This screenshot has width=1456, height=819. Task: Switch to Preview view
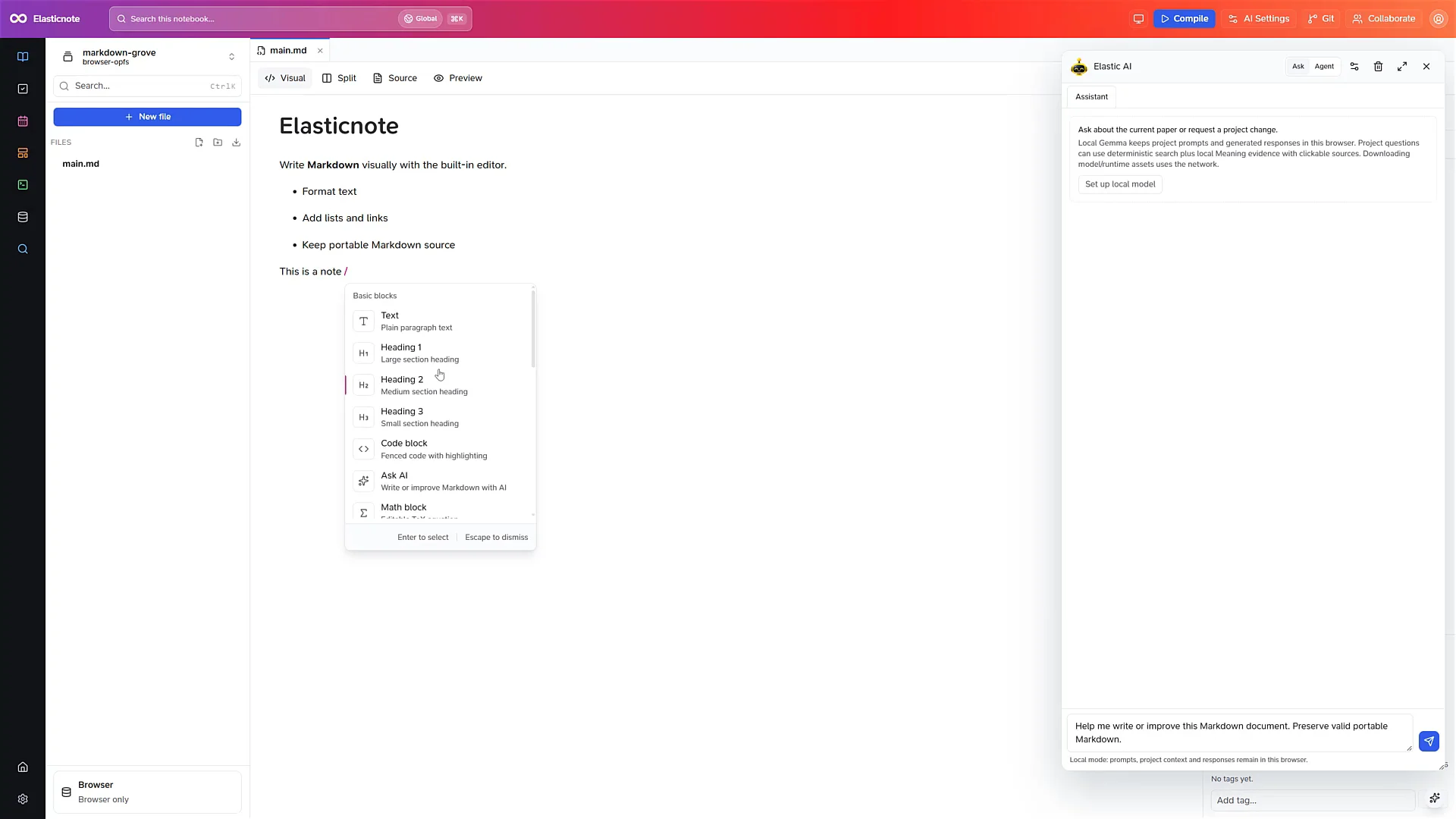[x=458, y=78]
